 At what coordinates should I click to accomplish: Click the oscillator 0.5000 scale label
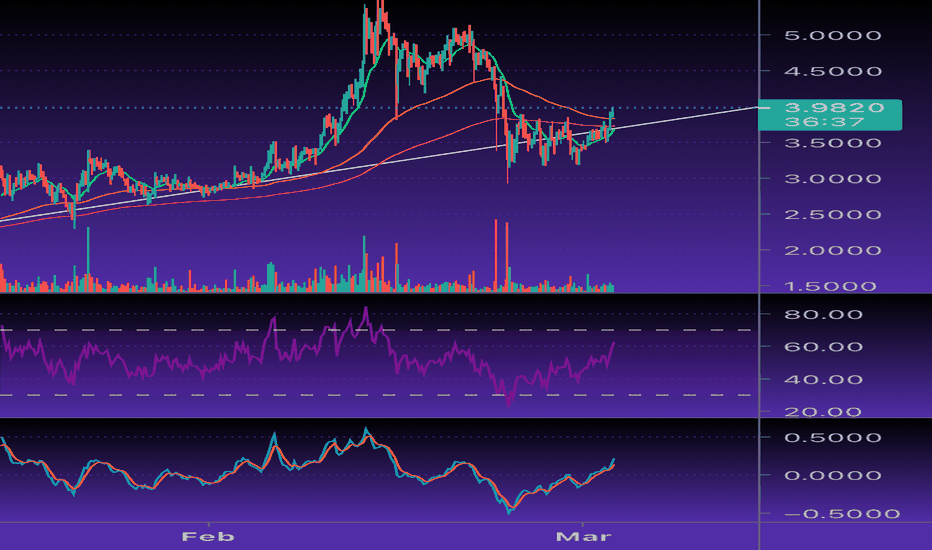coord(833,438)
